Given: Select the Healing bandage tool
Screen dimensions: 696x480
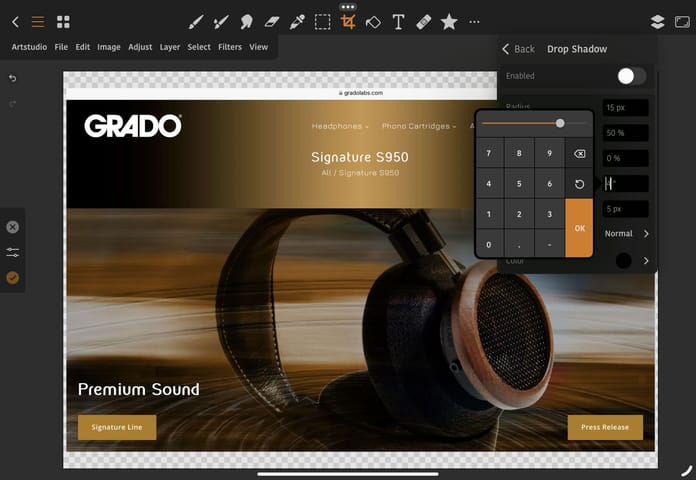Looking at the screenshot, I should point(423,22).
